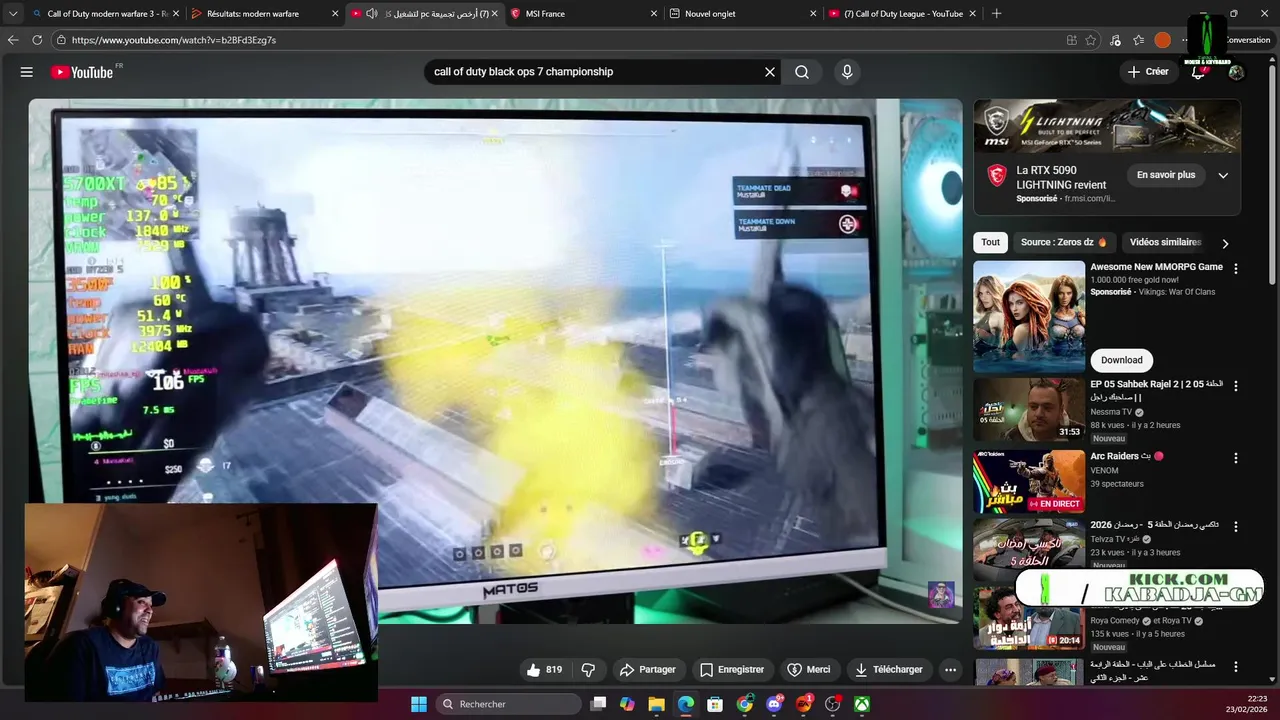Switch to Call of Duty modern warfare 3 tab
Viewport: 1280px width, 720px height.
click(x=108, y=14)
